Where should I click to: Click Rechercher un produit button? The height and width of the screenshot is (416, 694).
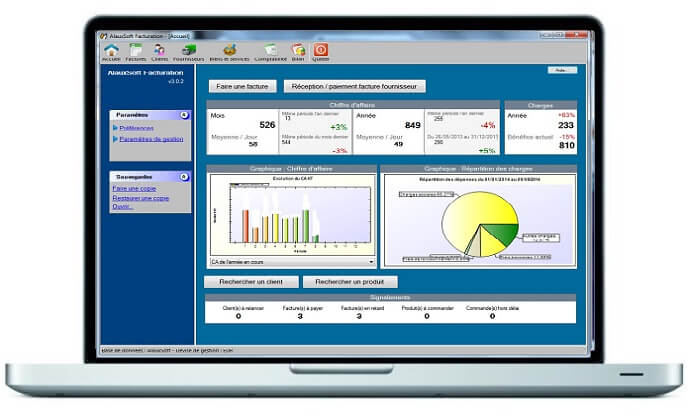350,281
